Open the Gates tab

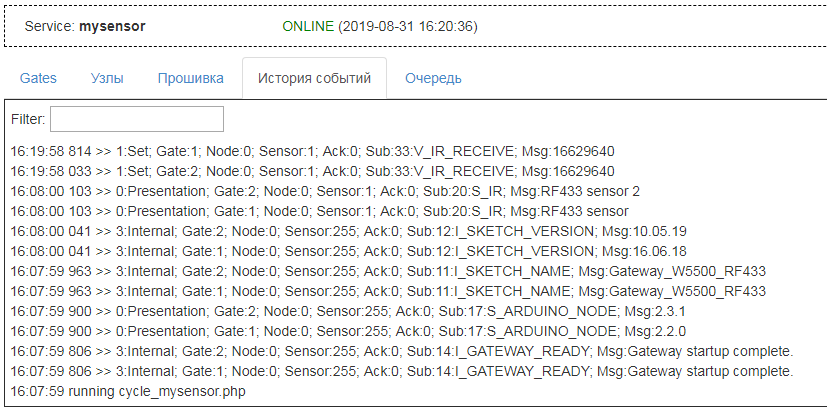tap(38, 78)
